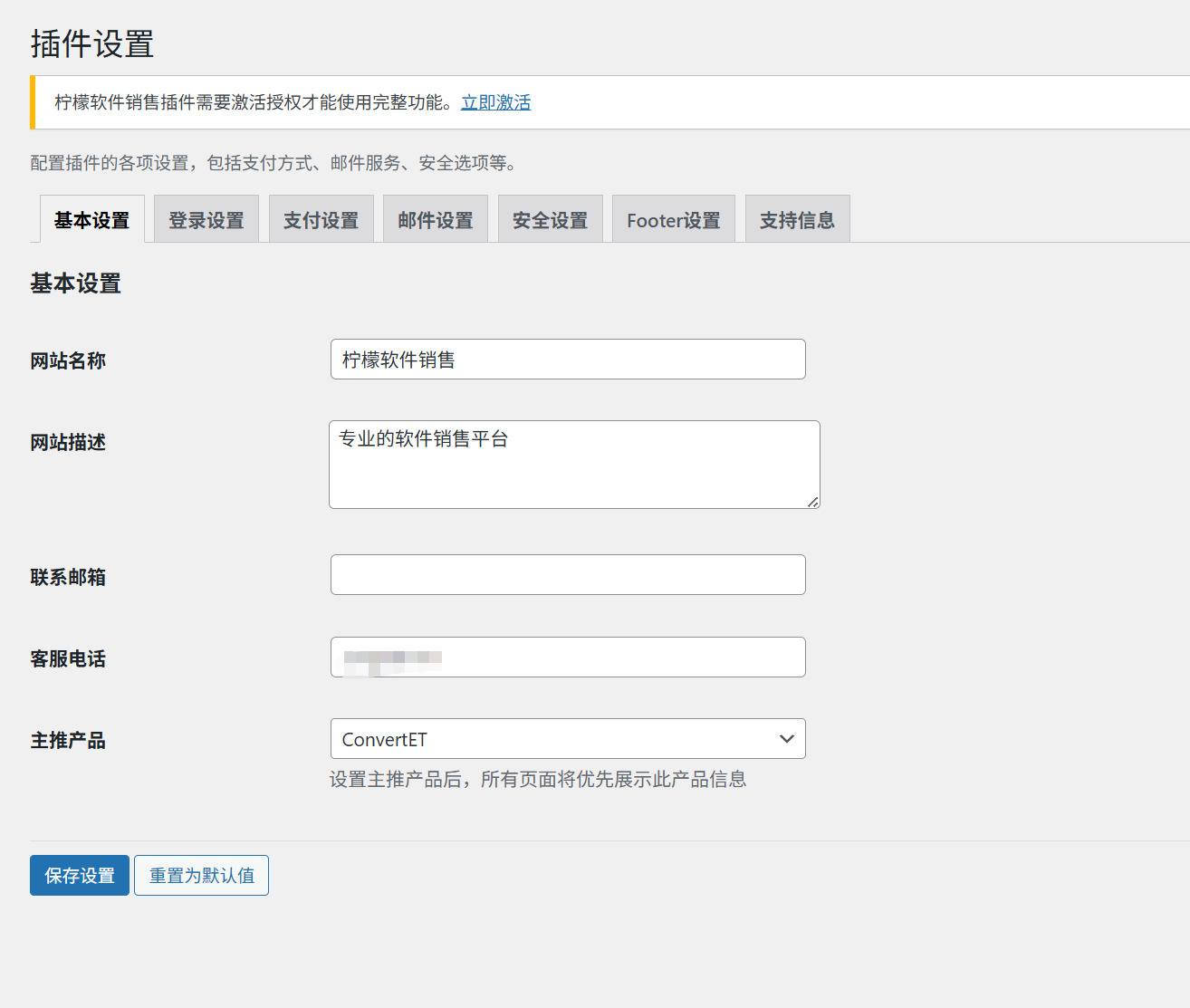Select the 基本设置 tab
Screen dimensions: 1190x1008
(91, 220)
